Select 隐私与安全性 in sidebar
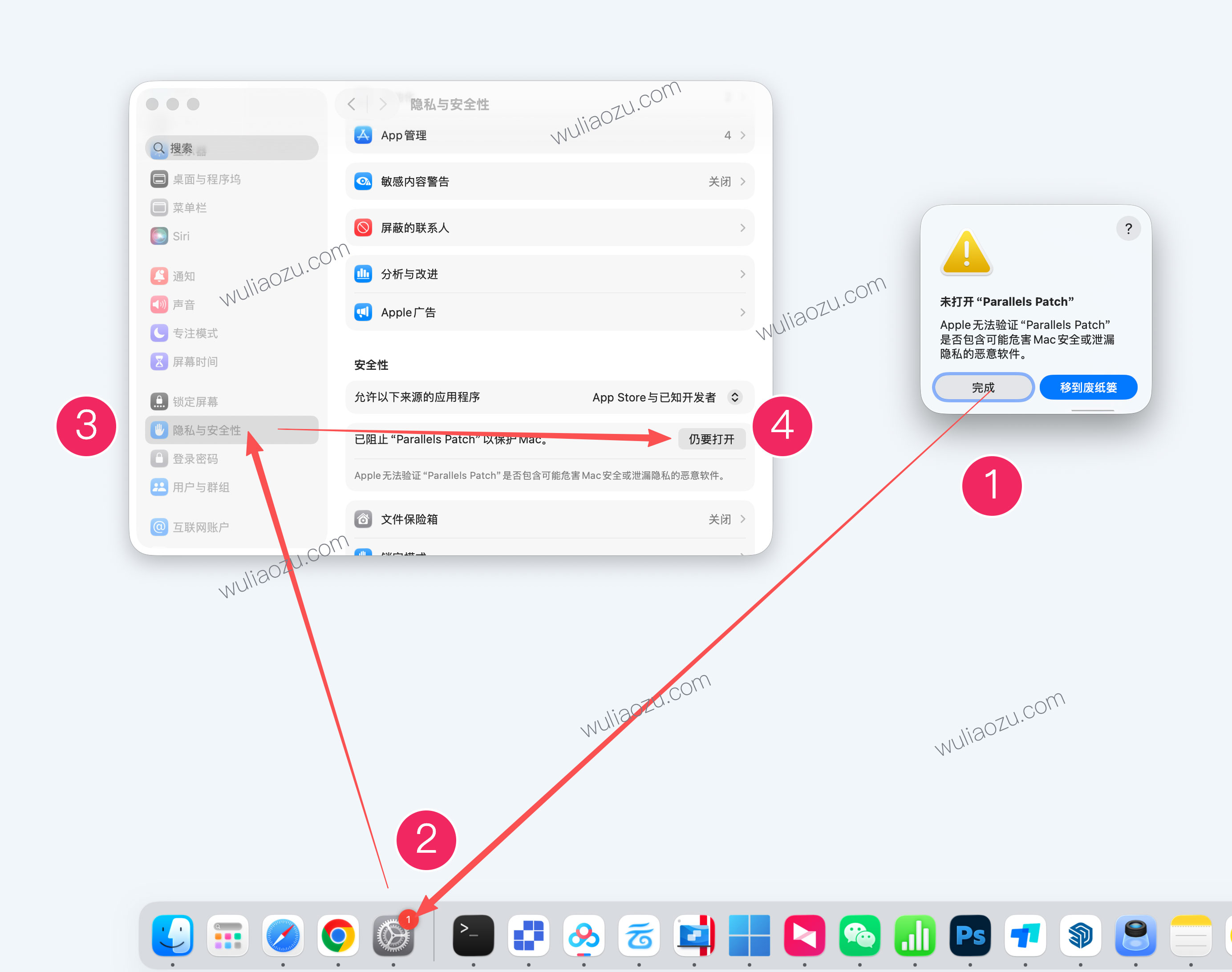 click(x=207, y=430)
